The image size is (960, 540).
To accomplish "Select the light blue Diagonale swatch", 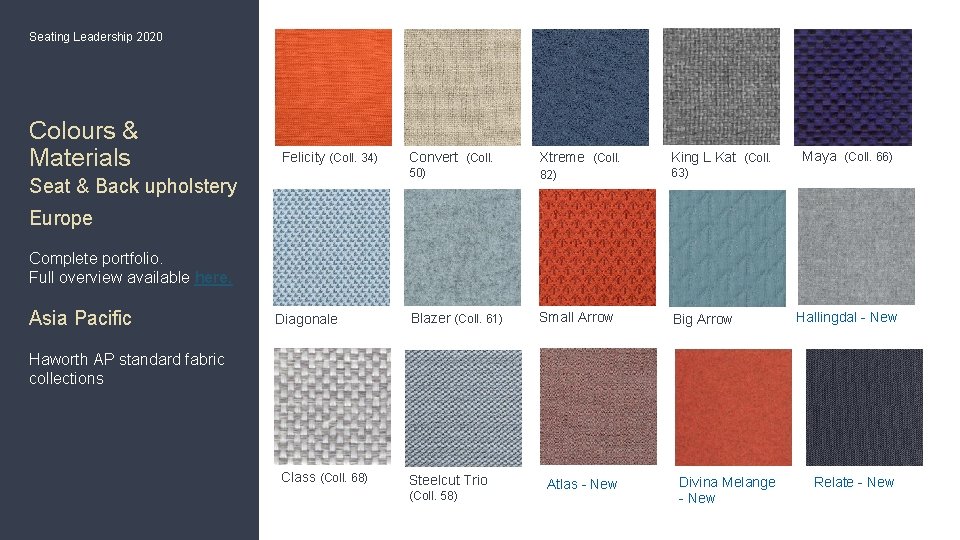I will 331,247.
